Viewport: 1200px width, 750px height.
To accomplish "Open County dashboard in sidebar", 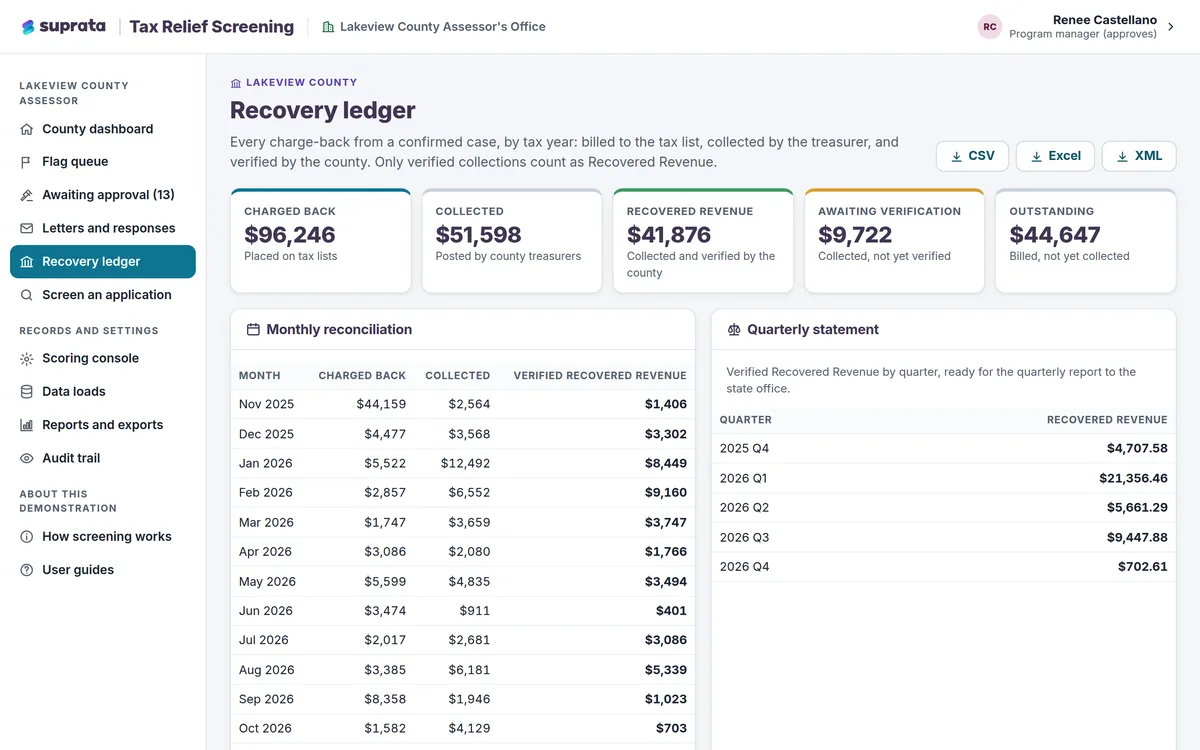I will pos(103,129).
